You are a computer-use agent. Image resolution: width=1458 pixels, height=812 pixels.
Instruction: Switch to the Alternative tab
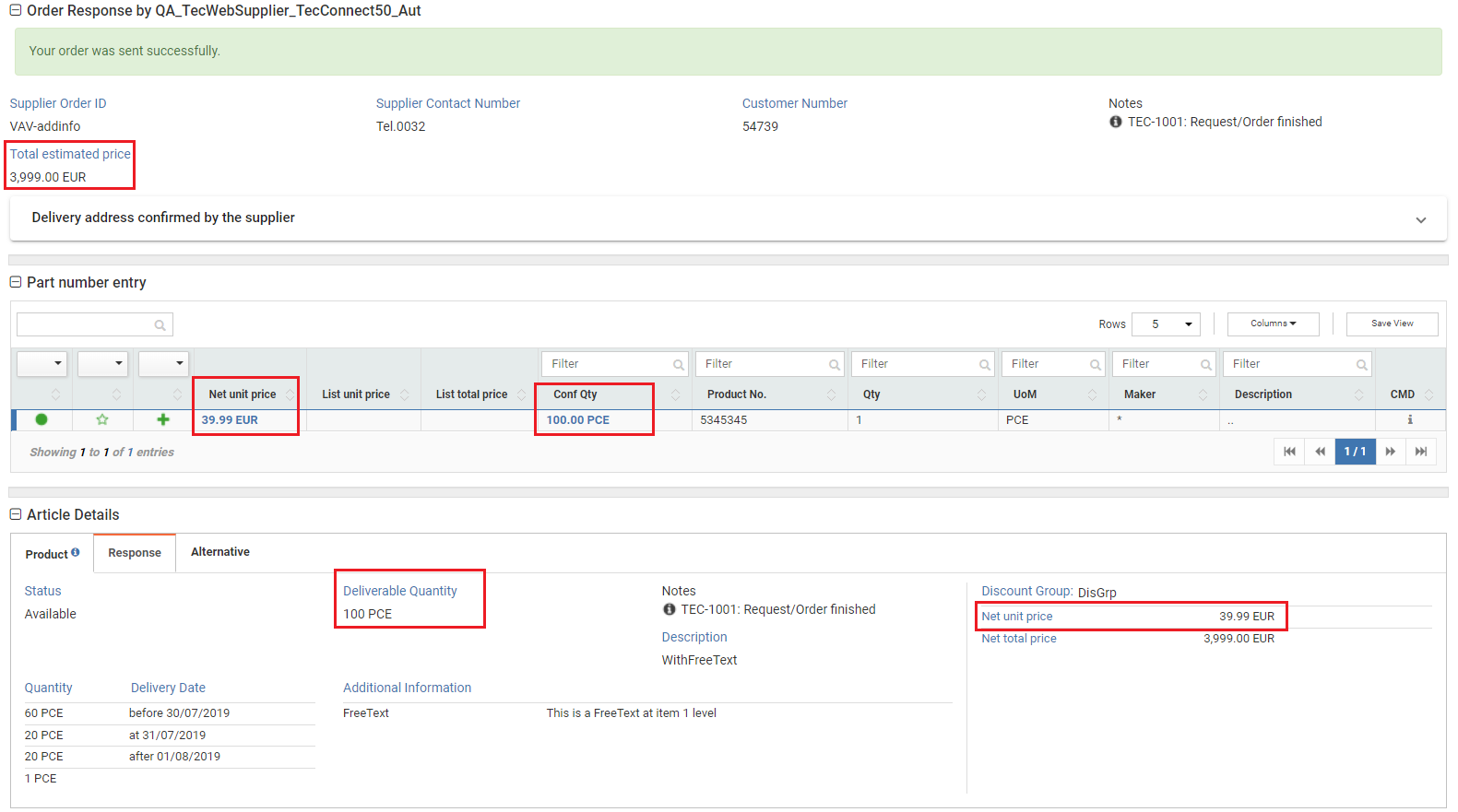[219, 552]
